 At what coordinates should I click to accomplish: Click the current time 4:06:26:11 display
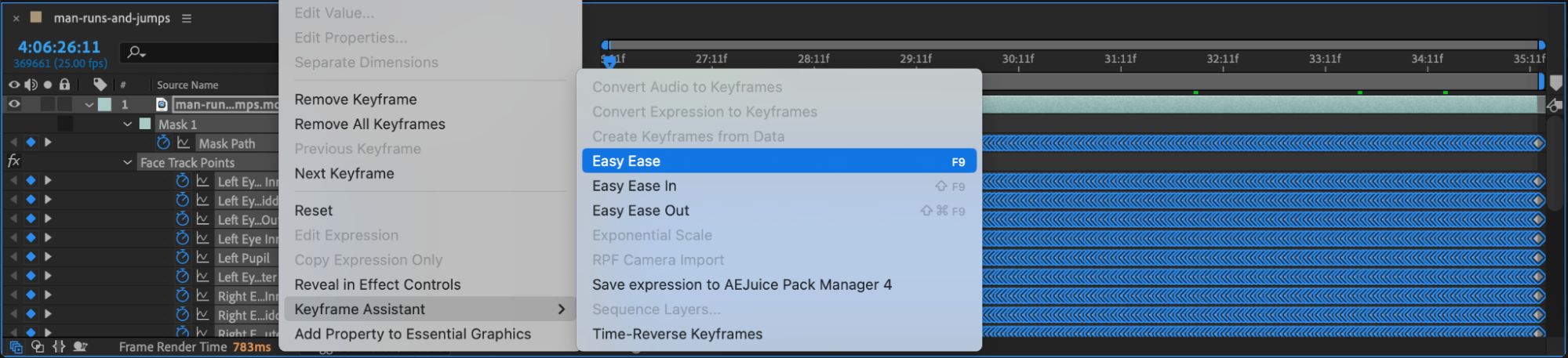coord(59,47)
